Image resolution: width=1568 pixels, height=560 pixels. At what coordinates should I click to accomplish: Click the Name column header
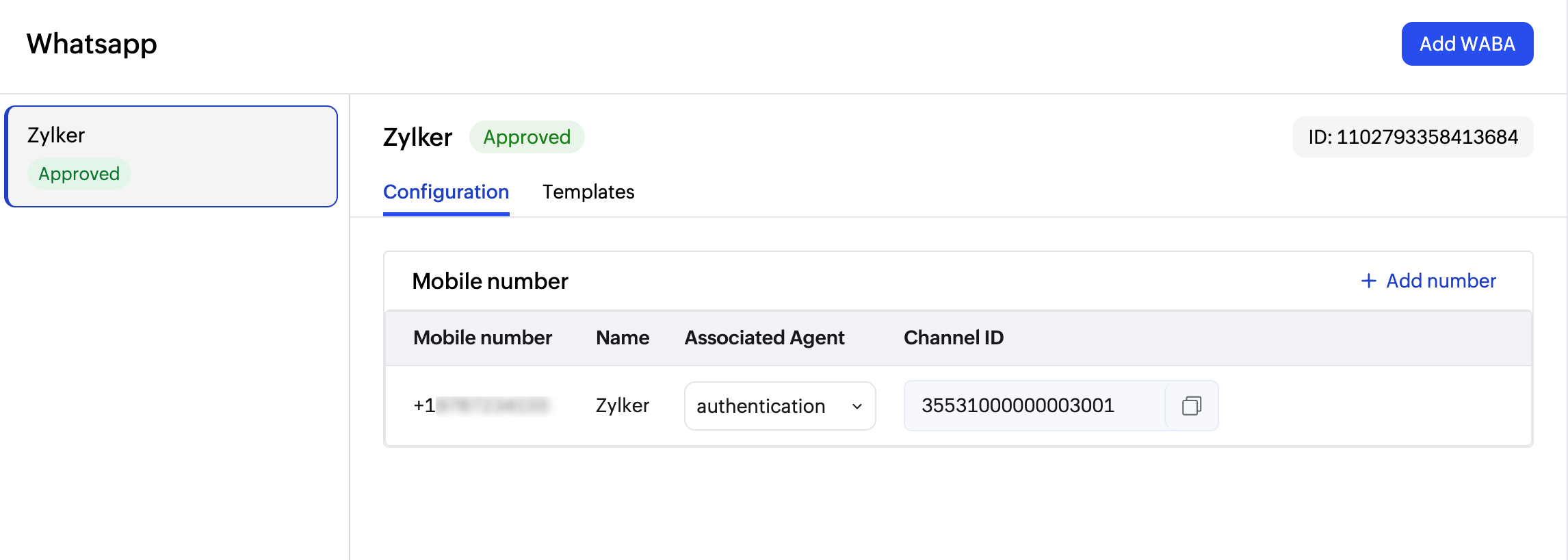click(x=623, y=338)
